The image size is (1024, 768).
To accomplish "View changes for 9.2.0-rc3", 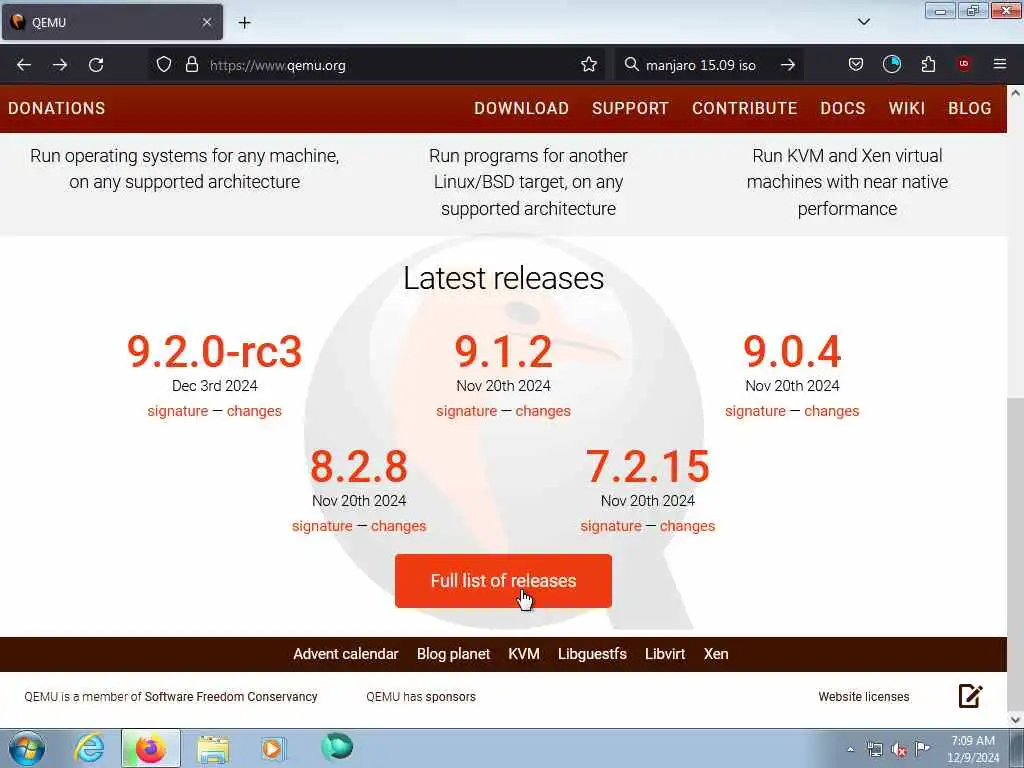I will (x=254, y=411).
